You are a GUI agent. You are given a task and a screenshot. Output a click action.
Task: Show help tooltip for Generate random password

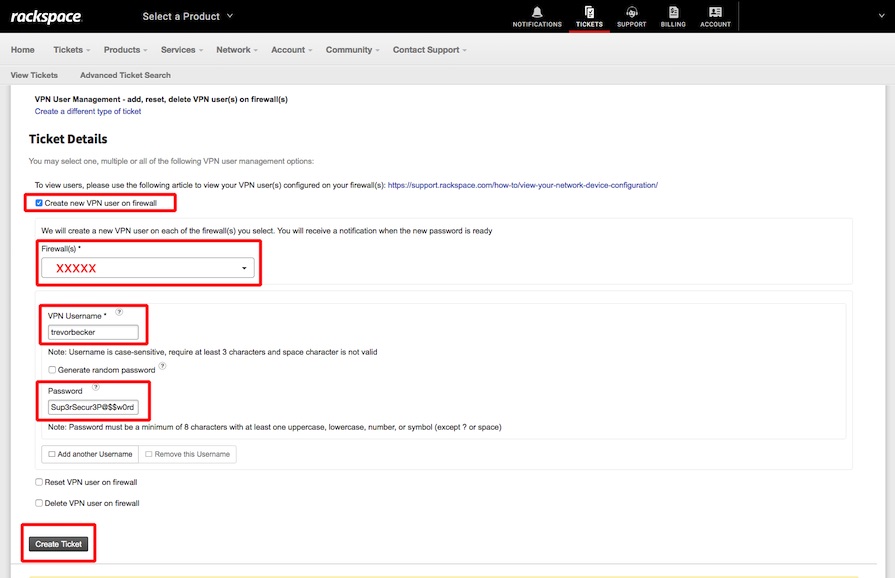(163, 366)
